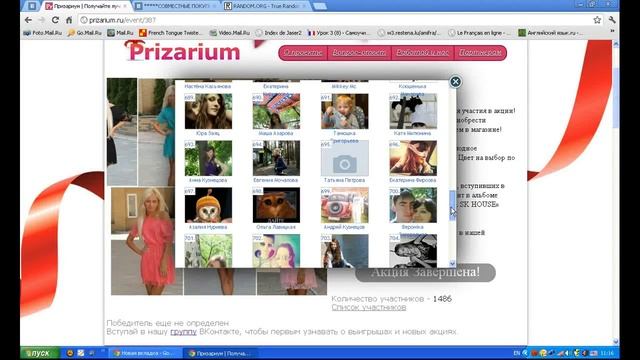This screenshot has width=640, height=360.
Task: Open the Урок 3 (8) bookmark with French flag
Action: click(x=338, y=33)
